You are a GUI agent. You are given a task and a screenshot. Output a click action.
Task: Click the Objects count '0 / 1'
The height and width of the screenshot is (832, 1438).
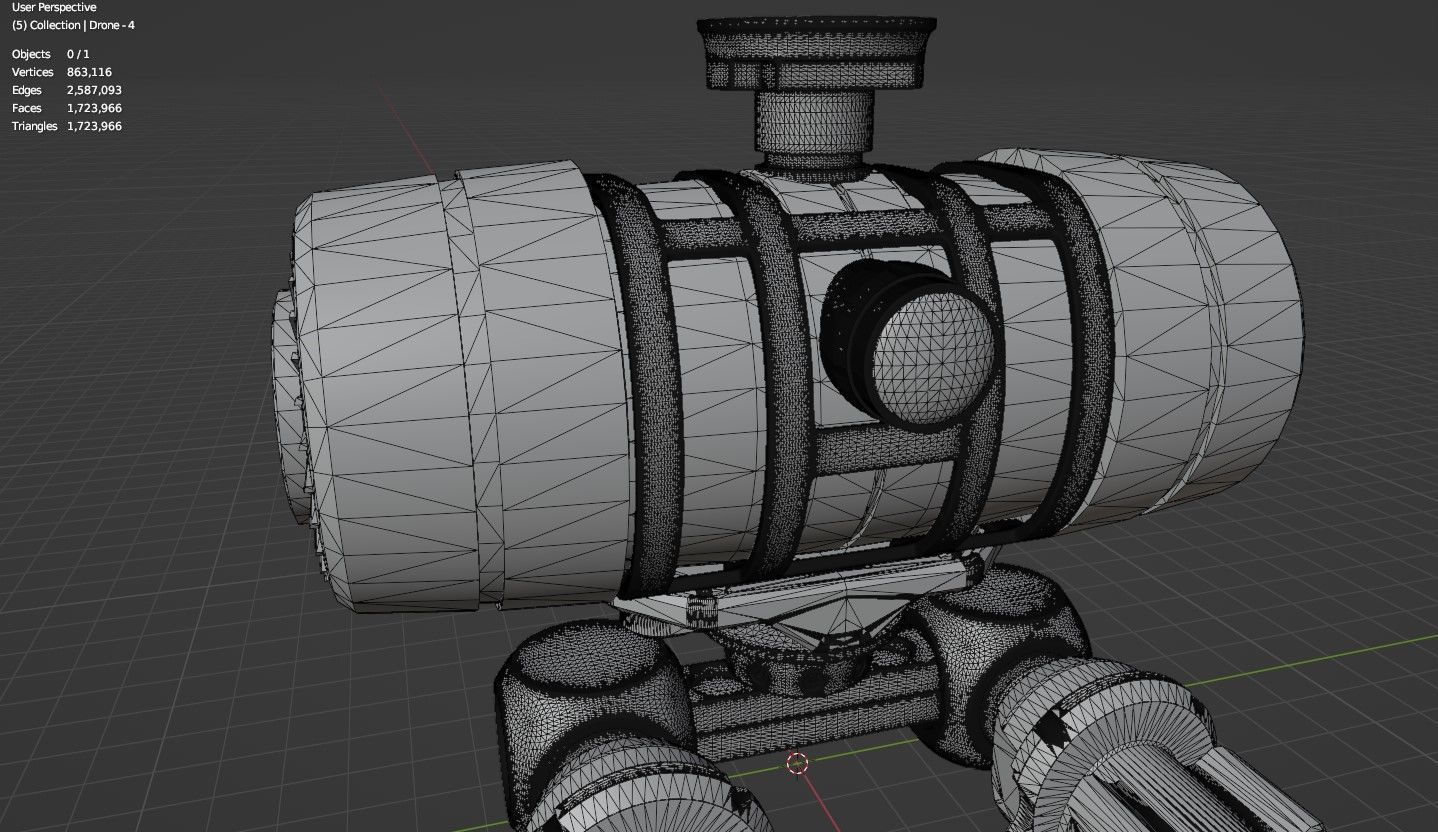coord(78,54)
